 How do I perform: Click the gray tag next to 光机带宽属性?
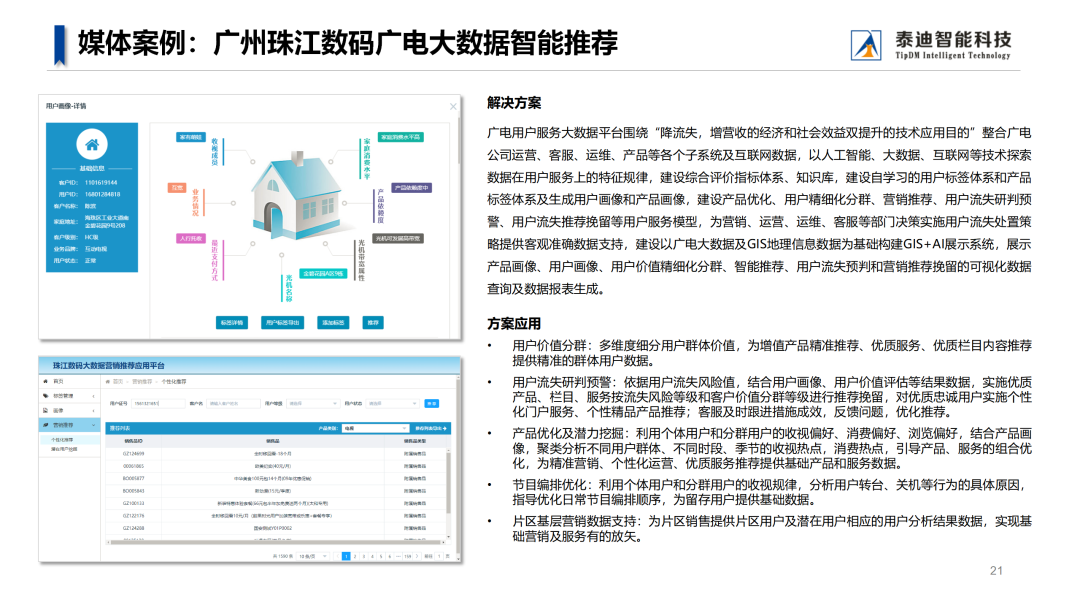(398, 238)
